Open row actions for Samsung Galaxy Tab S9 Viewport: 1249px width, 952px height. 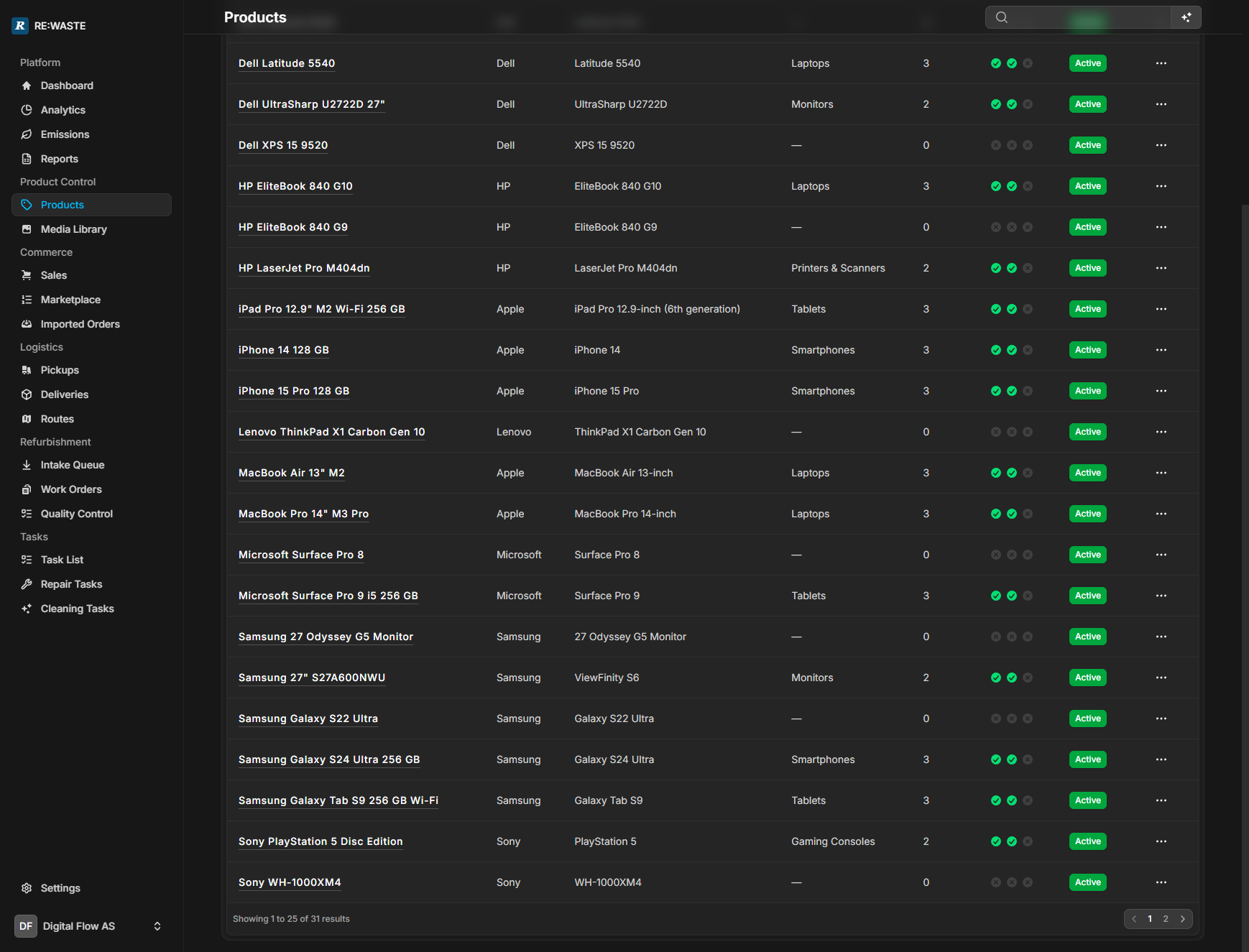click(x=1161, y=800)
